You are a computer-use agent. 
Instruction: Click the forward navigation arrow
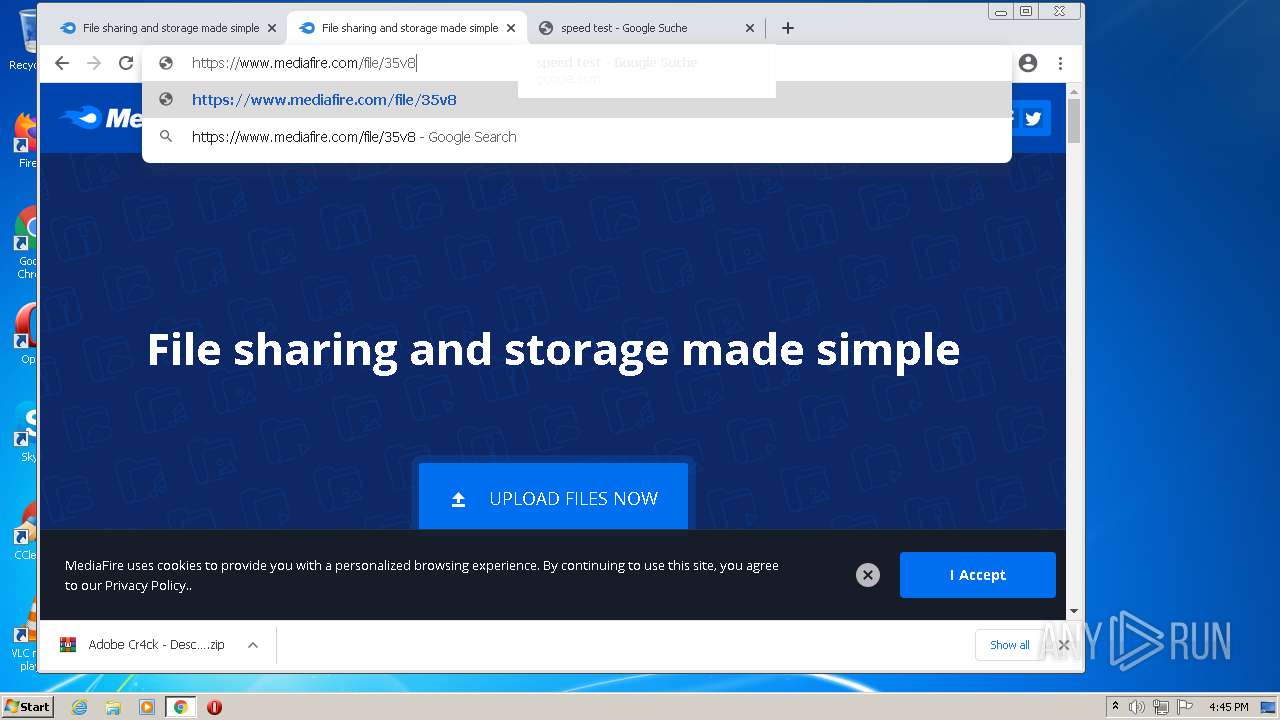(94, 63)
